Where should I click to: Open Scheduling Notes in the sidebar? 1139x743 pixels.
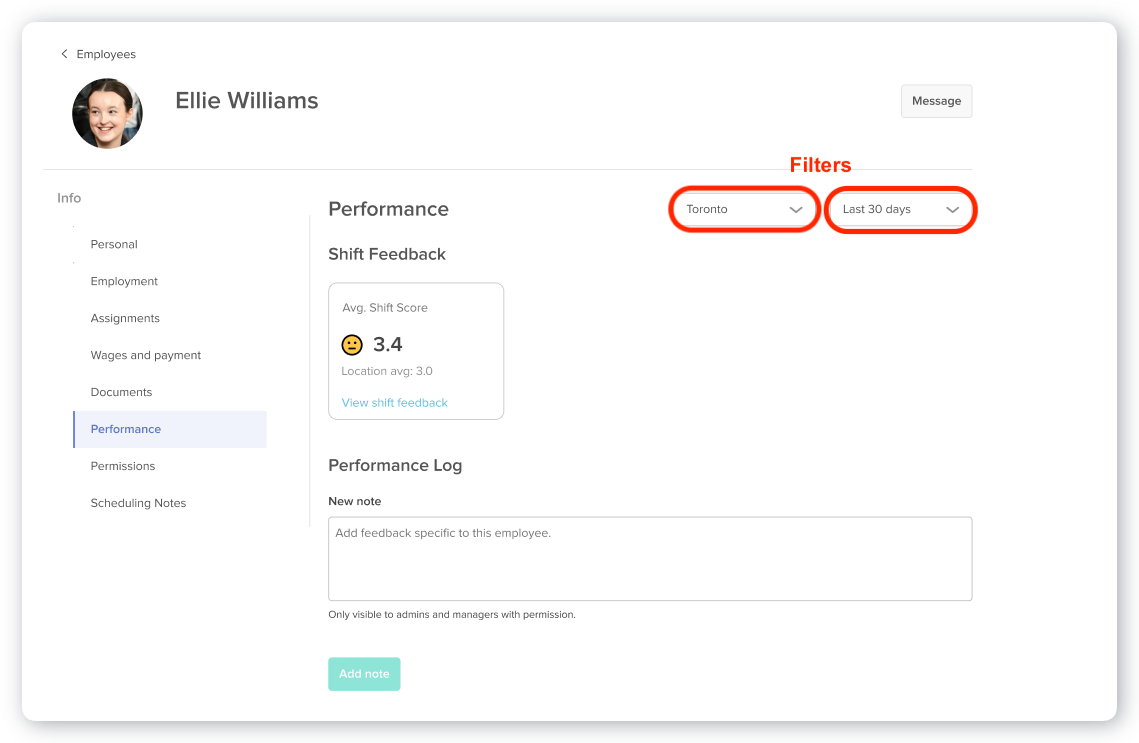138,503
